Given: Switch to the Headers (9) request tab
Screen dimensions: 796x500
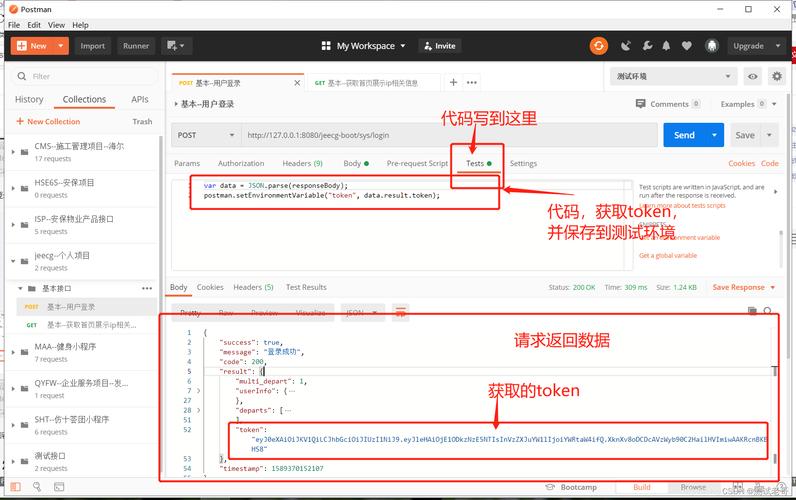Looking at the screenshot, I should click(x=303, y=163).
